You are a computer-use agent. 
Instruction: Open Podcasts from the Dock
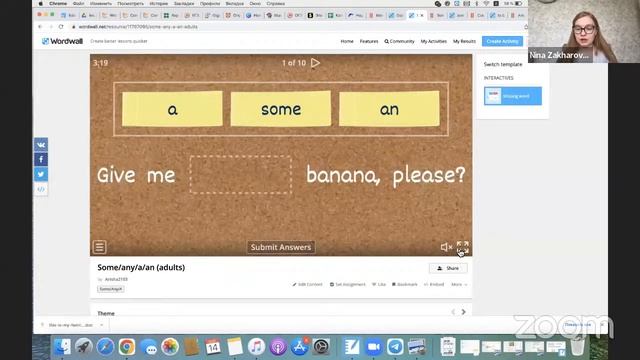coord(278,347)
